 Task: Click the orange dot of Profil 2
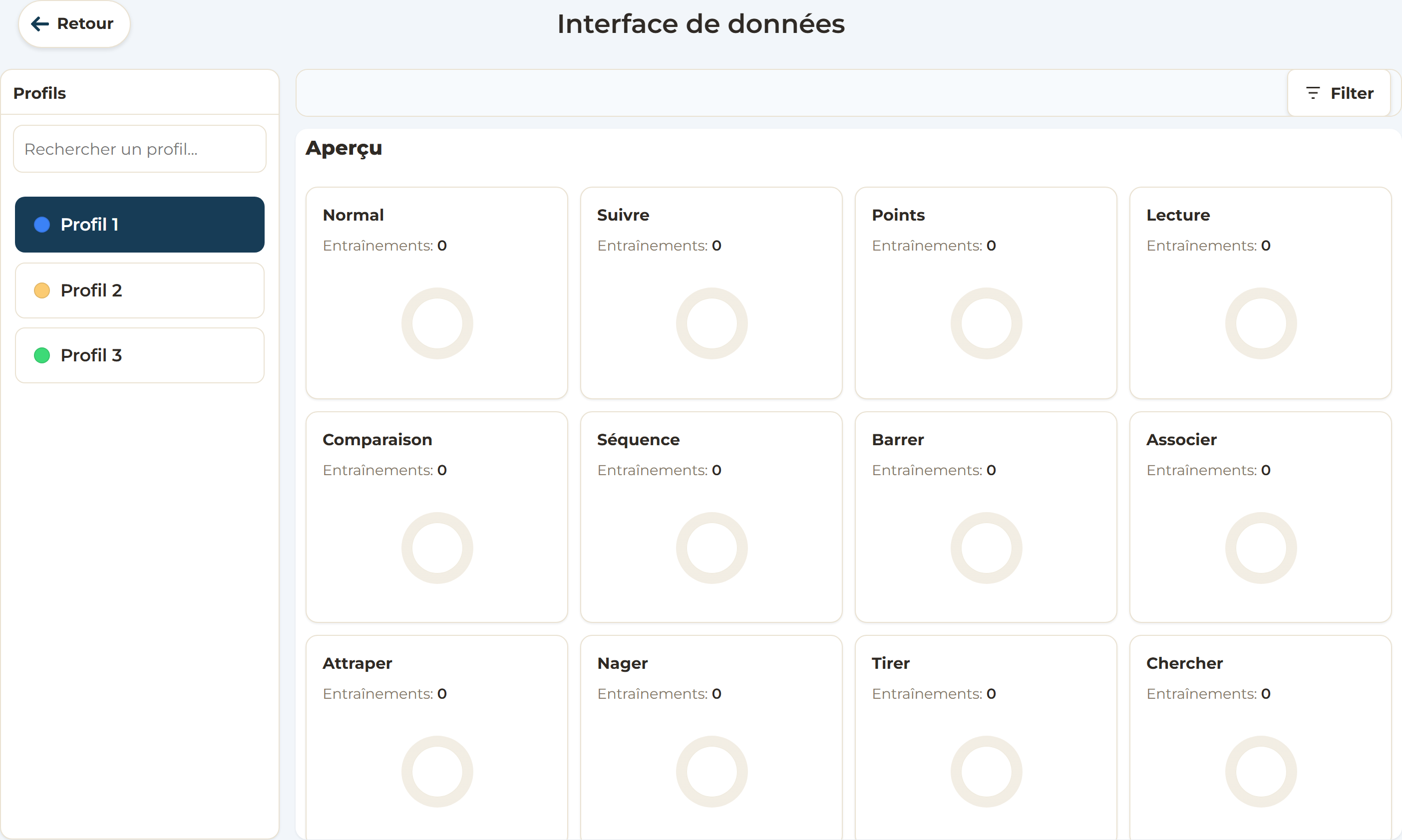42,290
